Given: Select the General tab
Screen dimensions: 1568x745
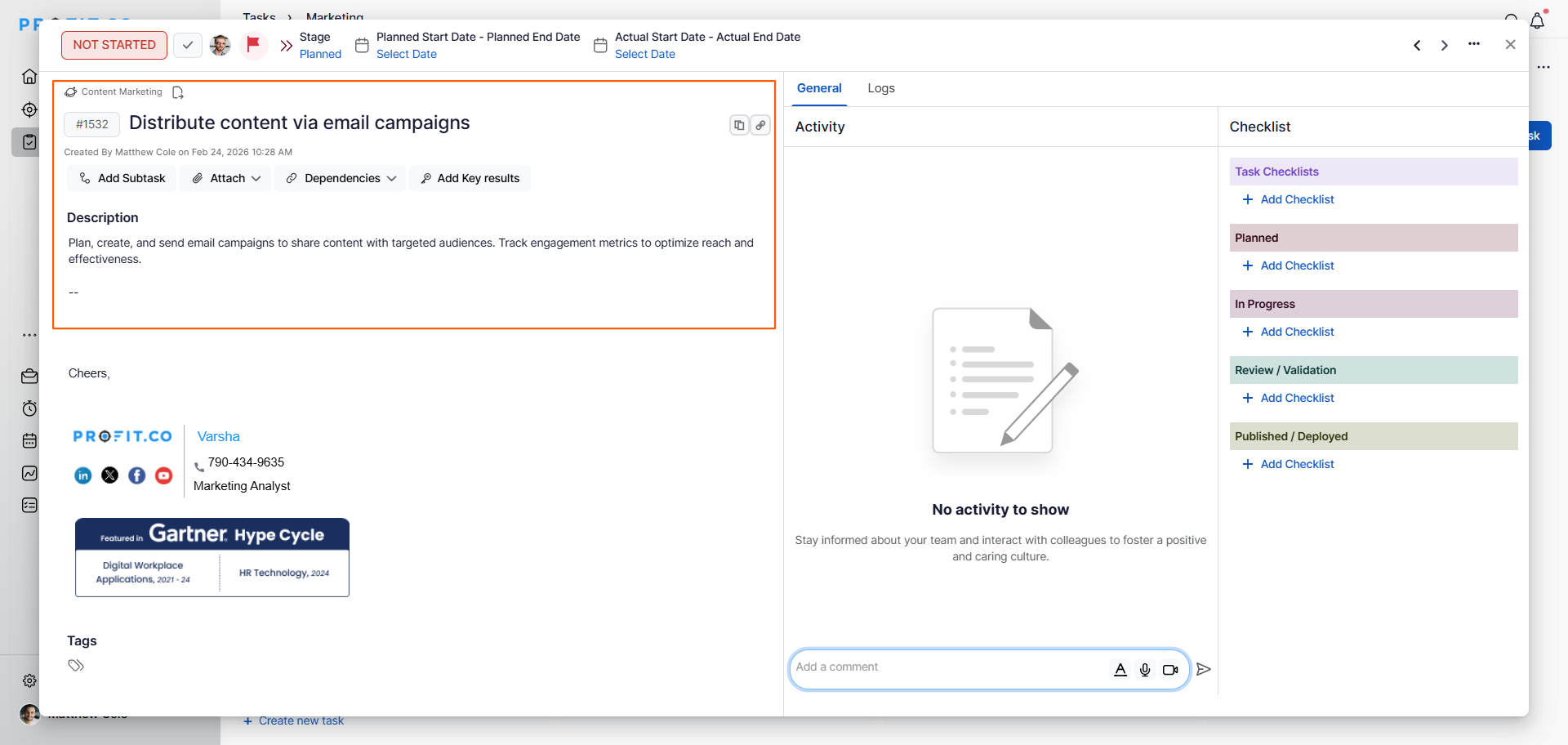Looking at the screenshot, I should 819,88.
